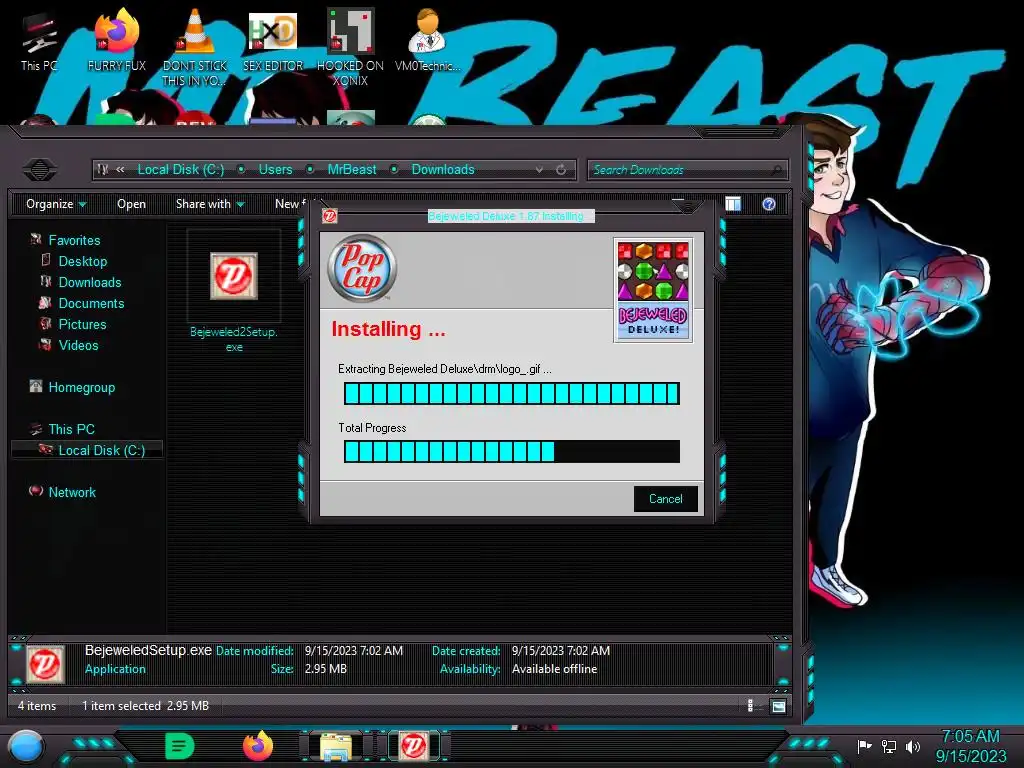Click the Action Center flag tray icon
Screen dimensions: 1024x768
864,746
